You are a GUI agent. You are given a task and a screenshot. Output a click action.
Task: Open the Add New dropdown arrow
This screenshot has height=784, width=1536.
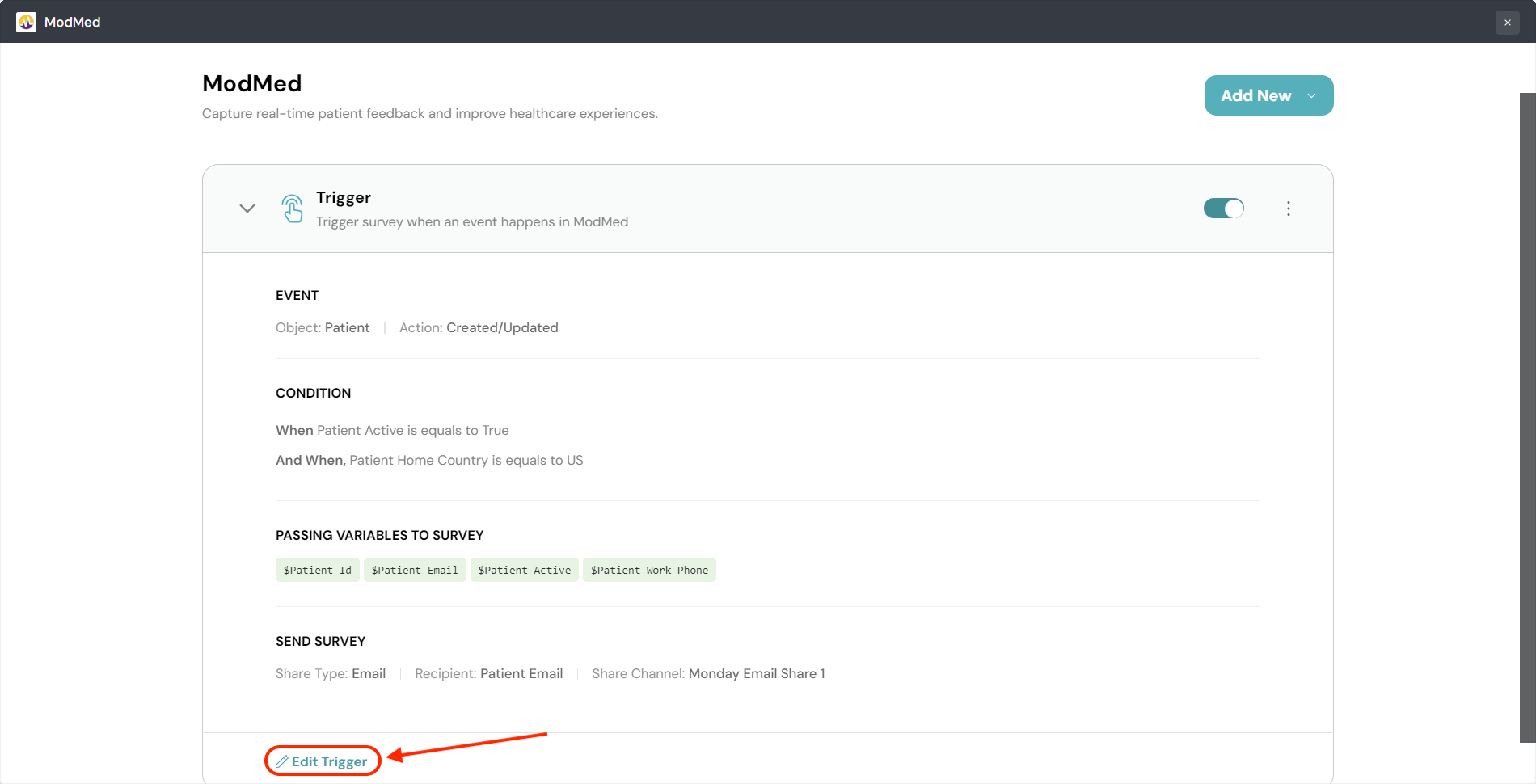click(x=1310, y=95)
